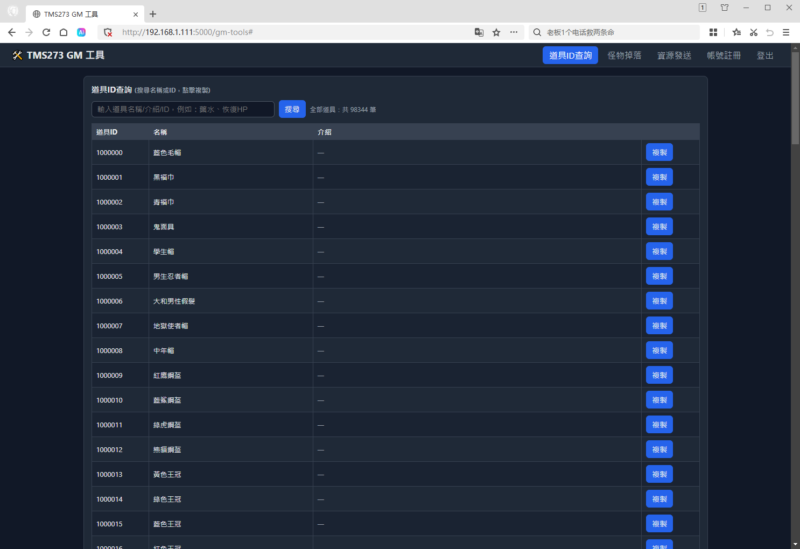The image size is (800, 549).
Task: Copy item 1000011 with its 複製 button
Action: (659, 425)
